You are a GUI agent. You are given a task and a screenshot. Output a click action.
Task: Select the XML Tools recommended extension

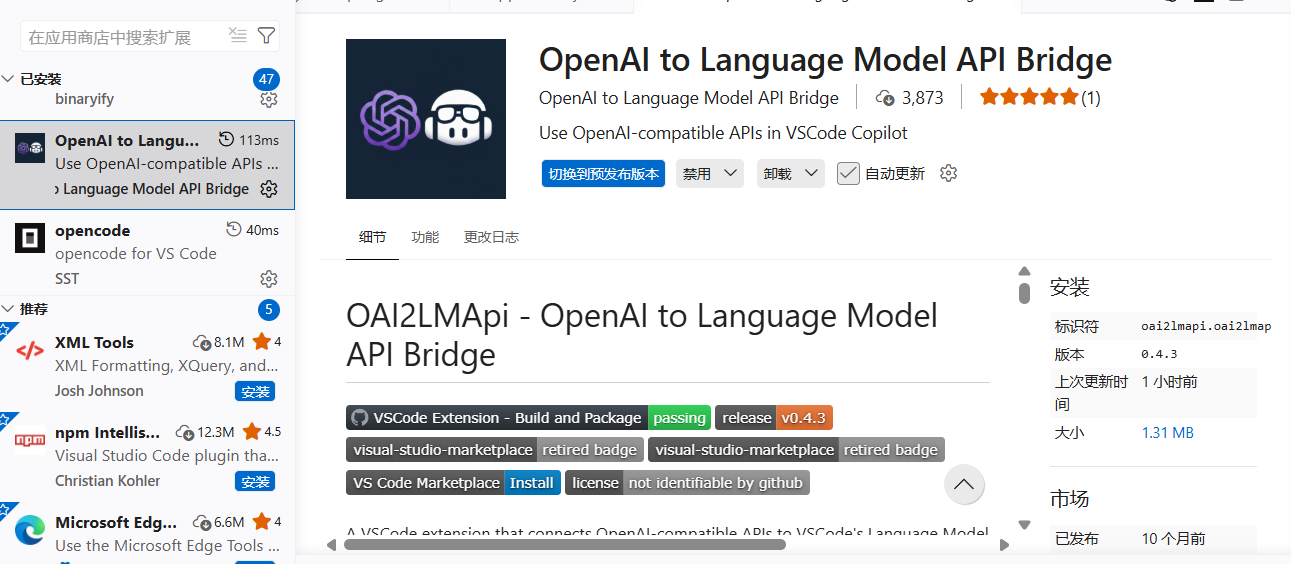(x=147, y=366)
